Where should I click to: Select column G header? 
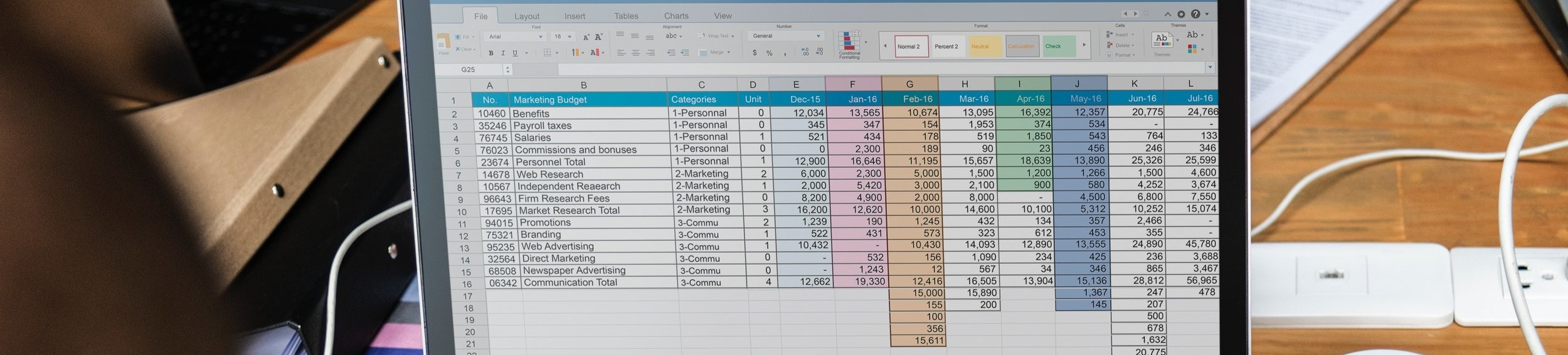click(909, 84)
